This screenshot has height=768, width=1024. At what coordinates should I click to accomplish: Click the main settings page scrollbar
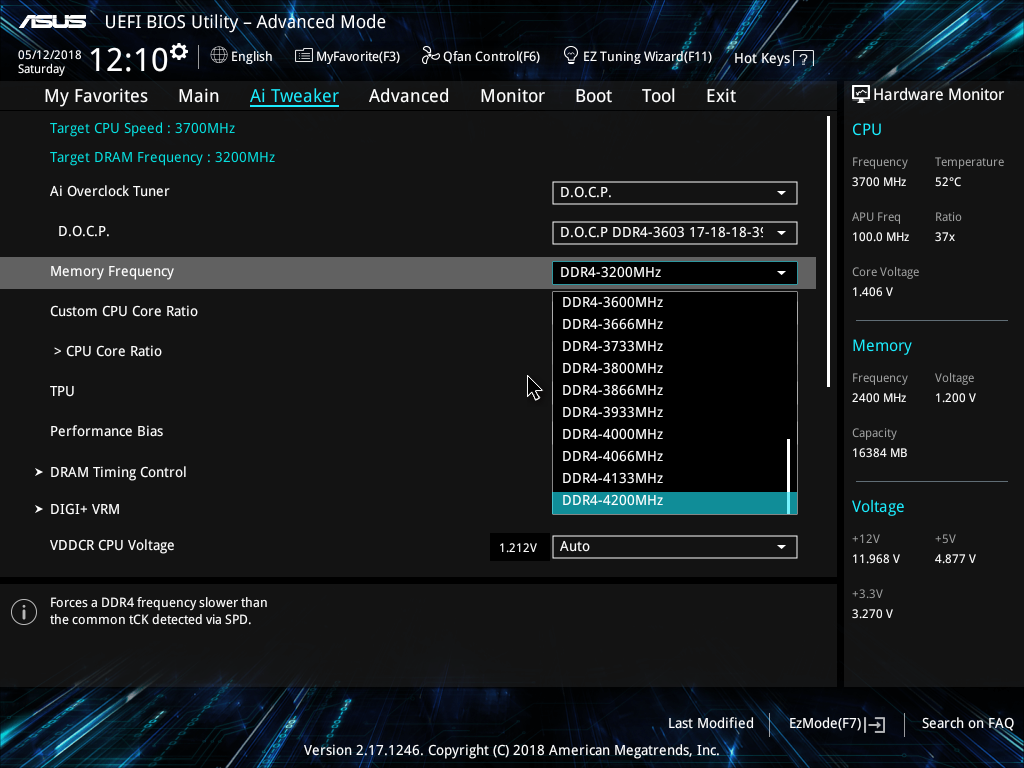(x=828, y=251)
